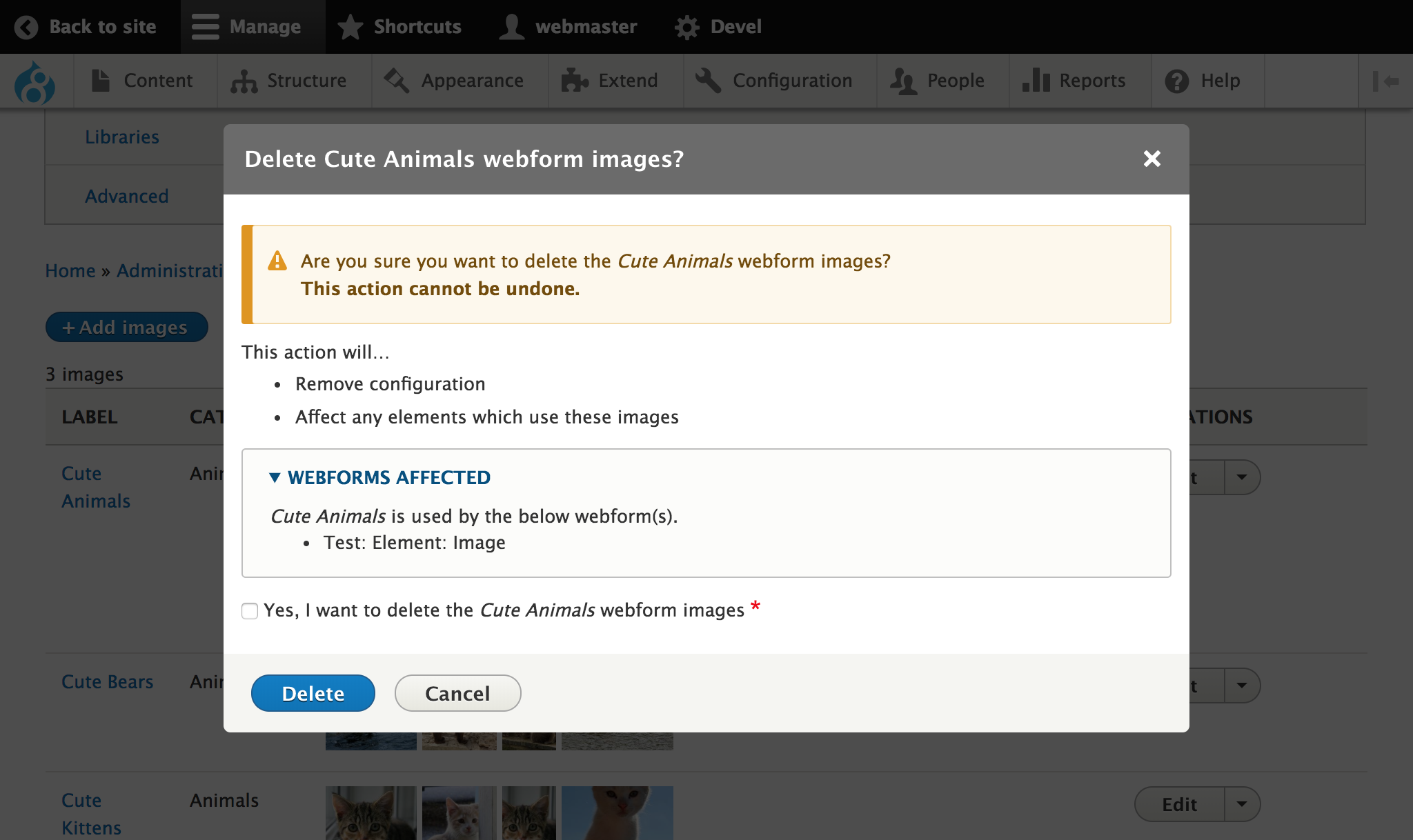Select the People icon
This screenshot has height=840, width=1413.
coord(902,80)
